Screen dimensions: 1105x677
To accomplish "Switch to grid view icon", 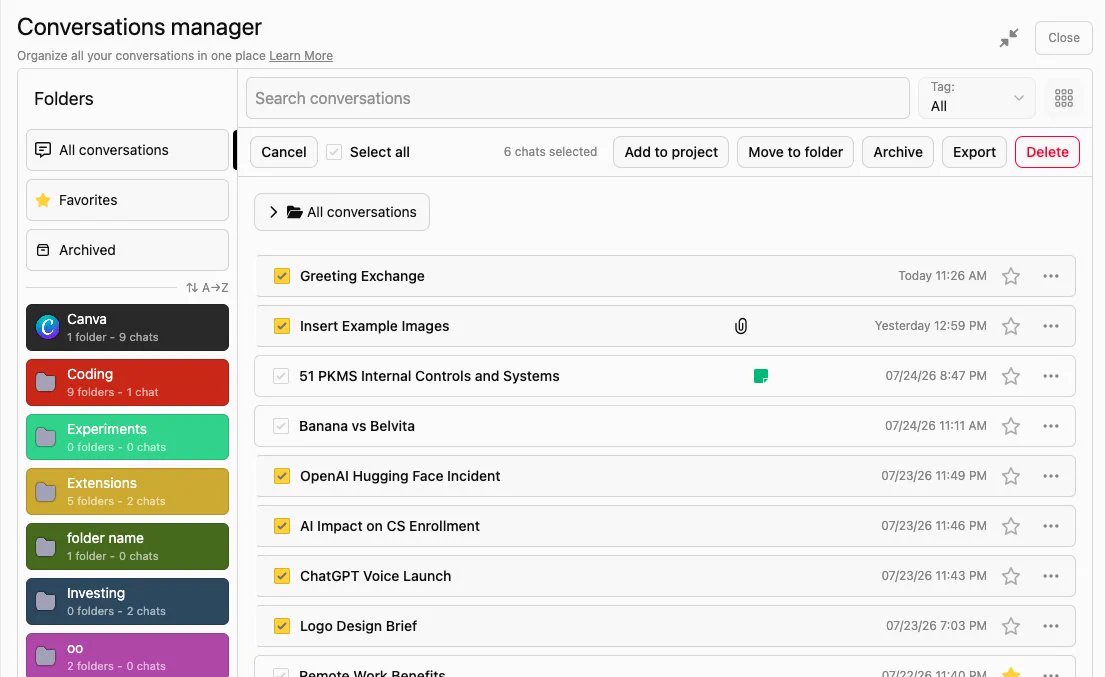I will point(1063,98).
